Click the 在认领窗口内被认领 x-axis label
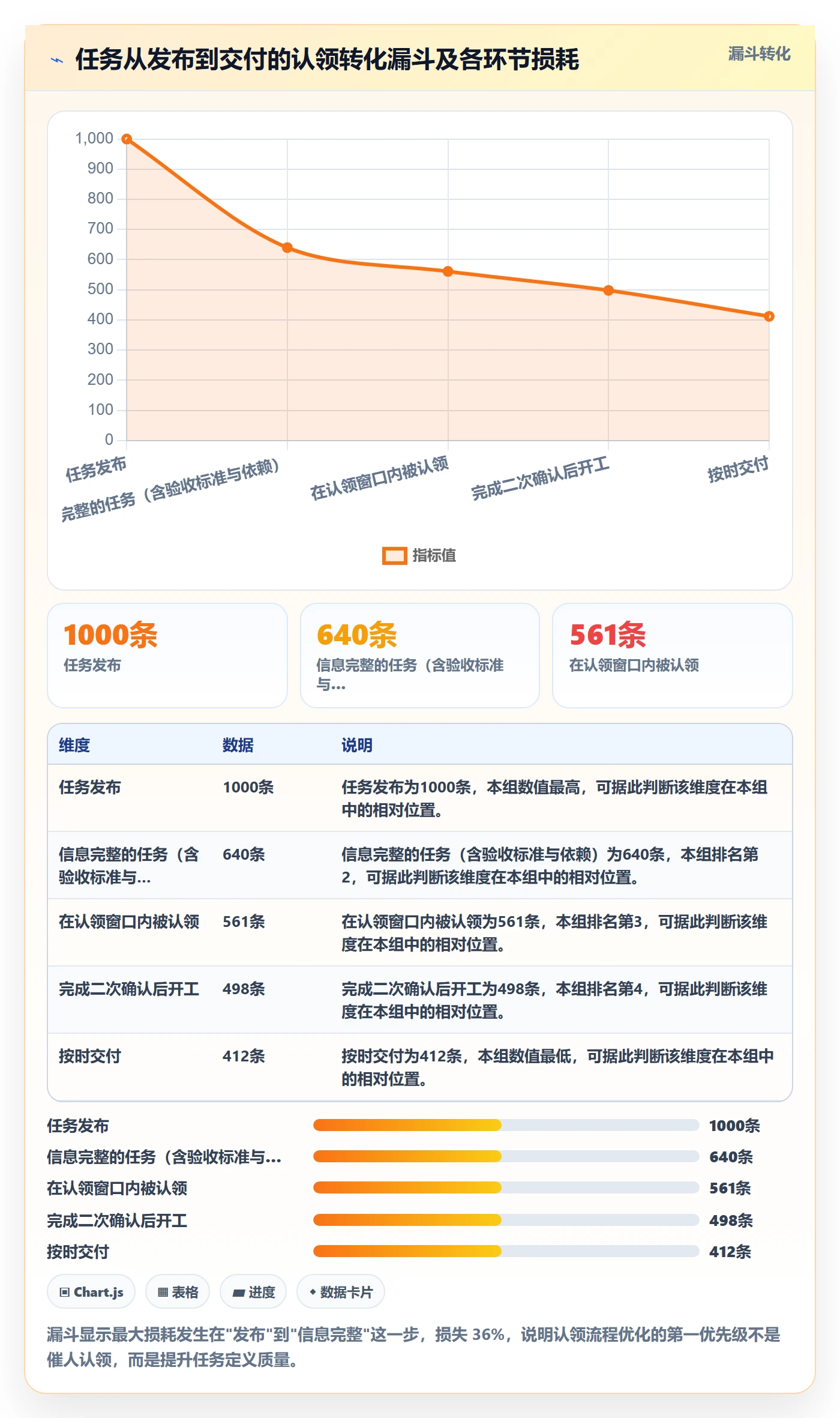The image size is (840, 1418). coord(379,478)
